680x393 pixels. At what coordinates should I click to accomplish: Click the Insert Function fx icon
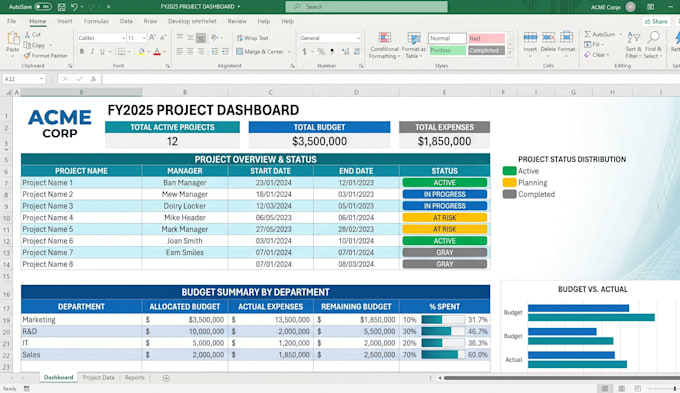(93, 79)
